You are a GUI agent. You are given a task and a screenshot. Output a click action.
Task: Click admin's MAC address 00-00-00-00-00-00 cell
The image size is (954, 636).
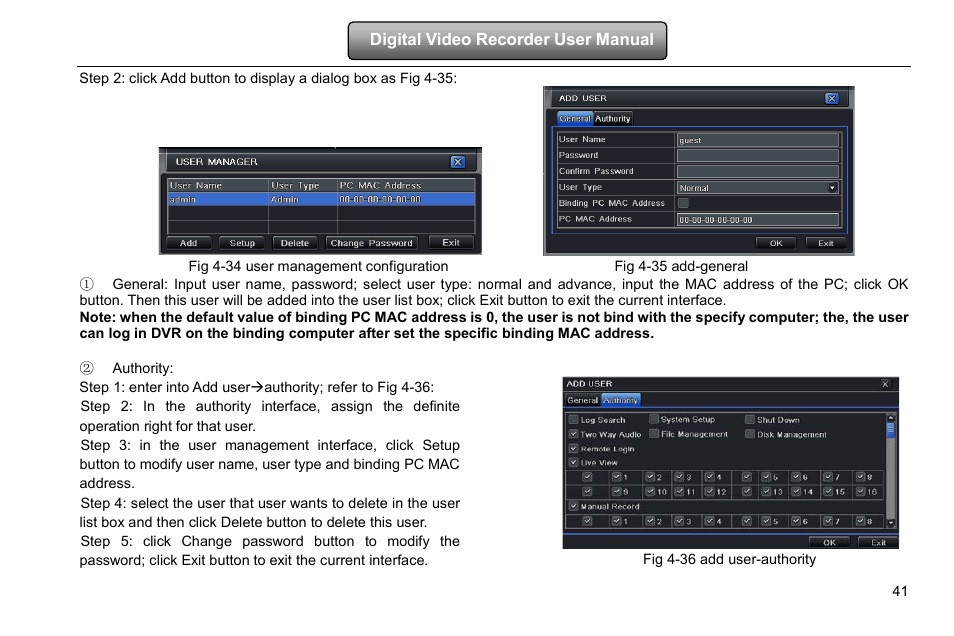[x=406, y=200]
